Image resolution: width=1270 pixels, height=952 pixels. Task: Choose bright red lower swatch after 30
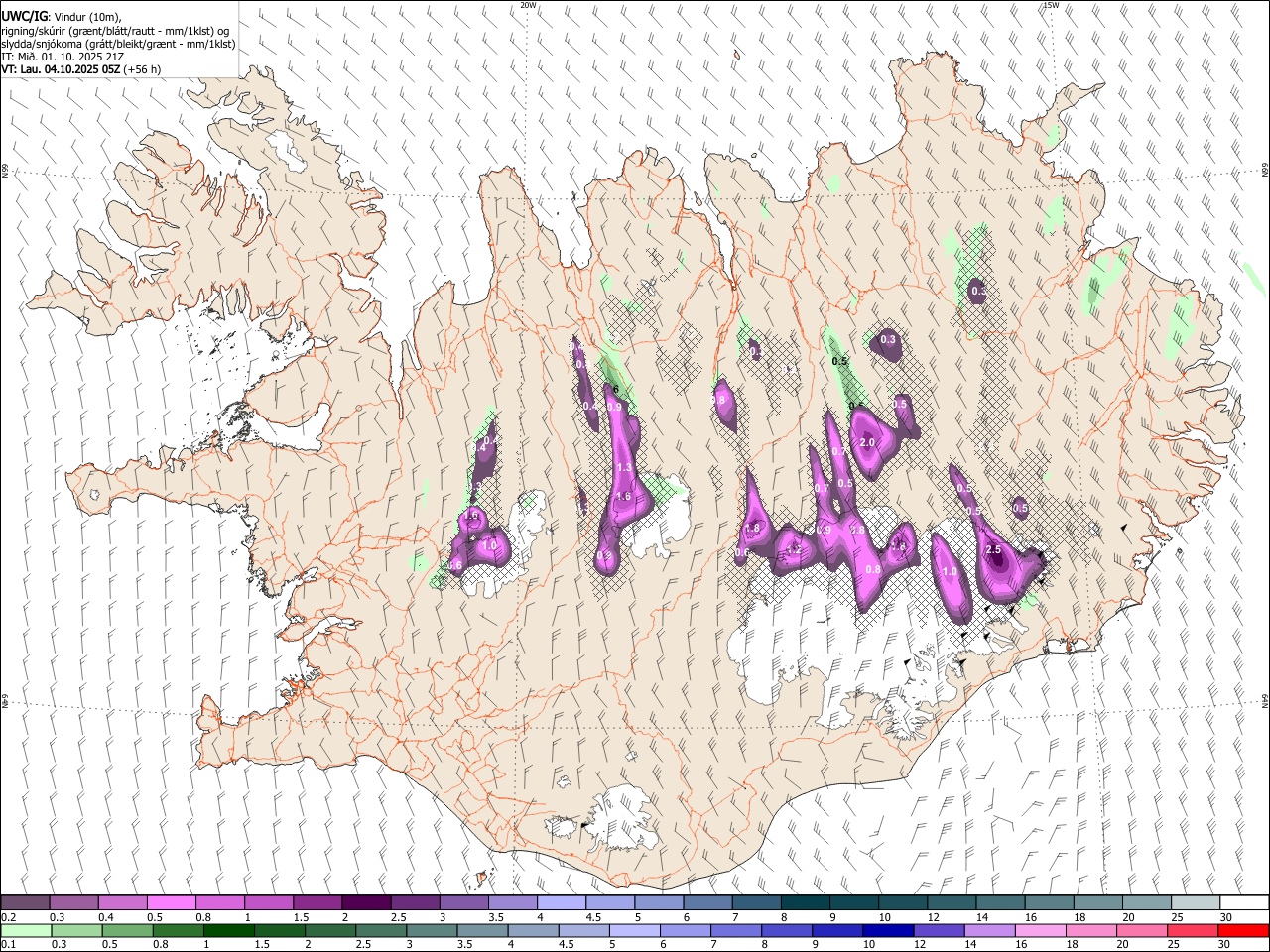(1243, 930)
